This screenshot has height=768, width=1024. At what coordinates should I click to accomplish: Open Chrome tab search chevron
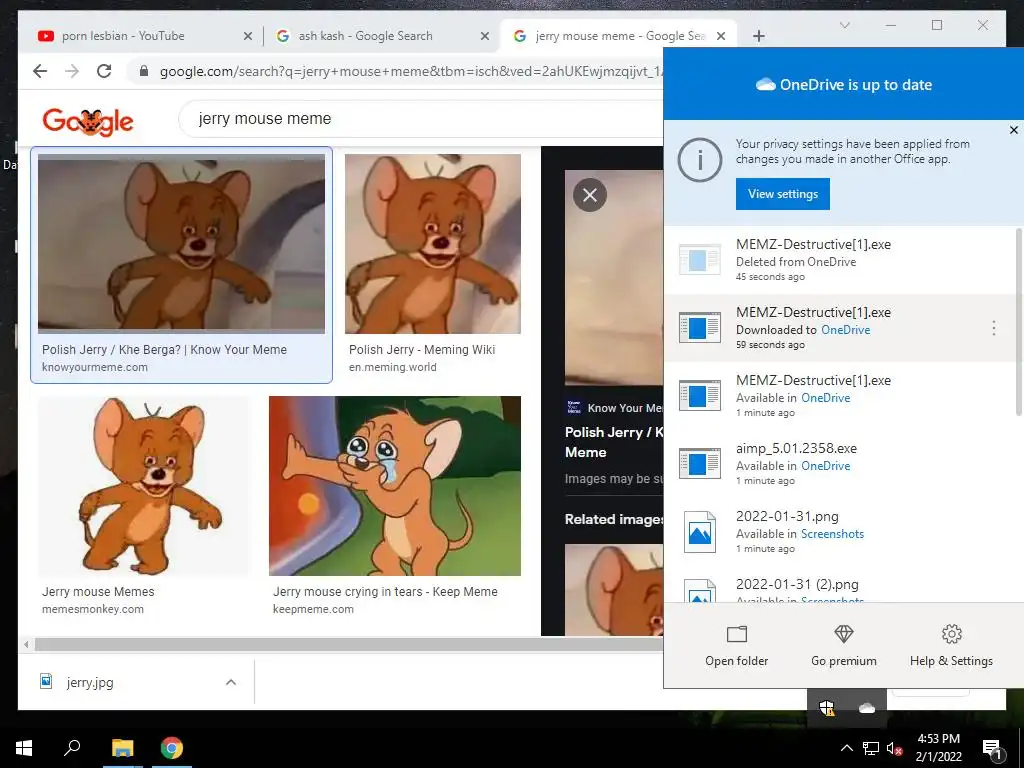[844, 25]
